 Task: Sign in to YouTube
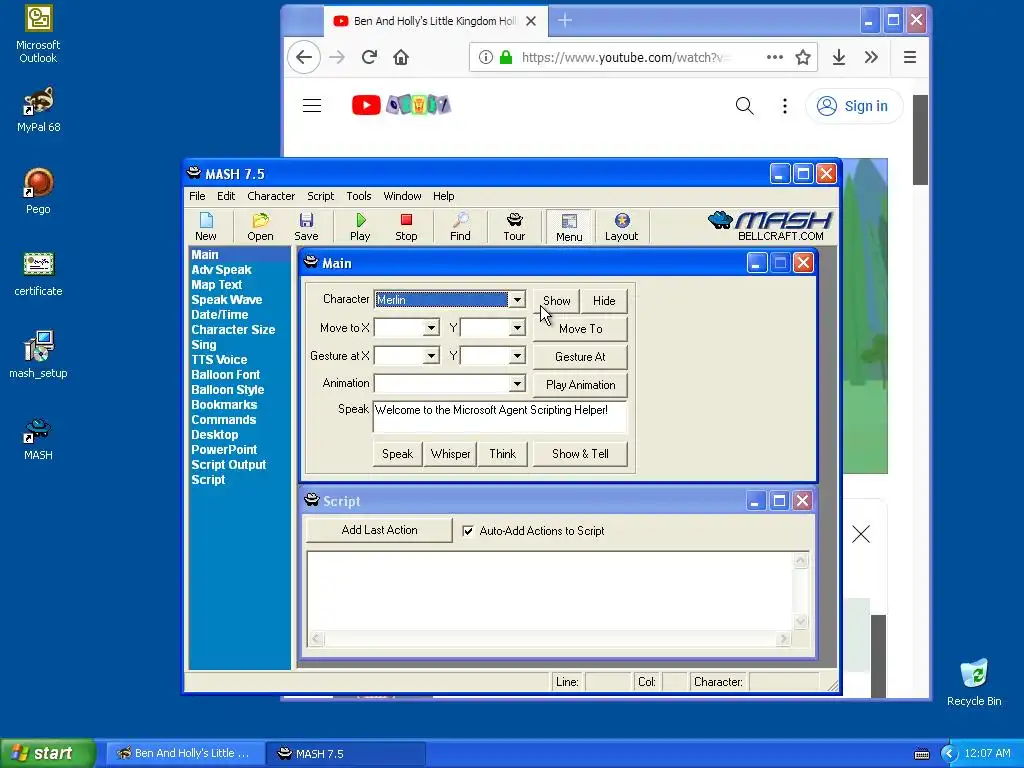[854, 106]
